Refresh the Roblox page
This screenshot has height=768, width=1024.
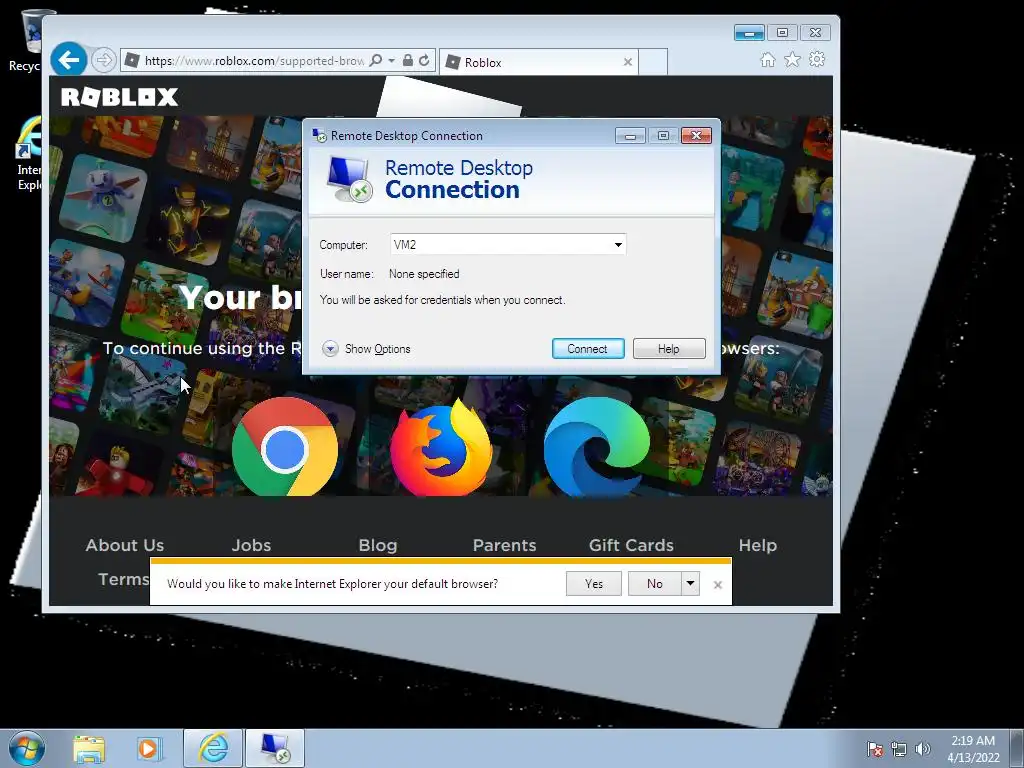coord(424,61)
